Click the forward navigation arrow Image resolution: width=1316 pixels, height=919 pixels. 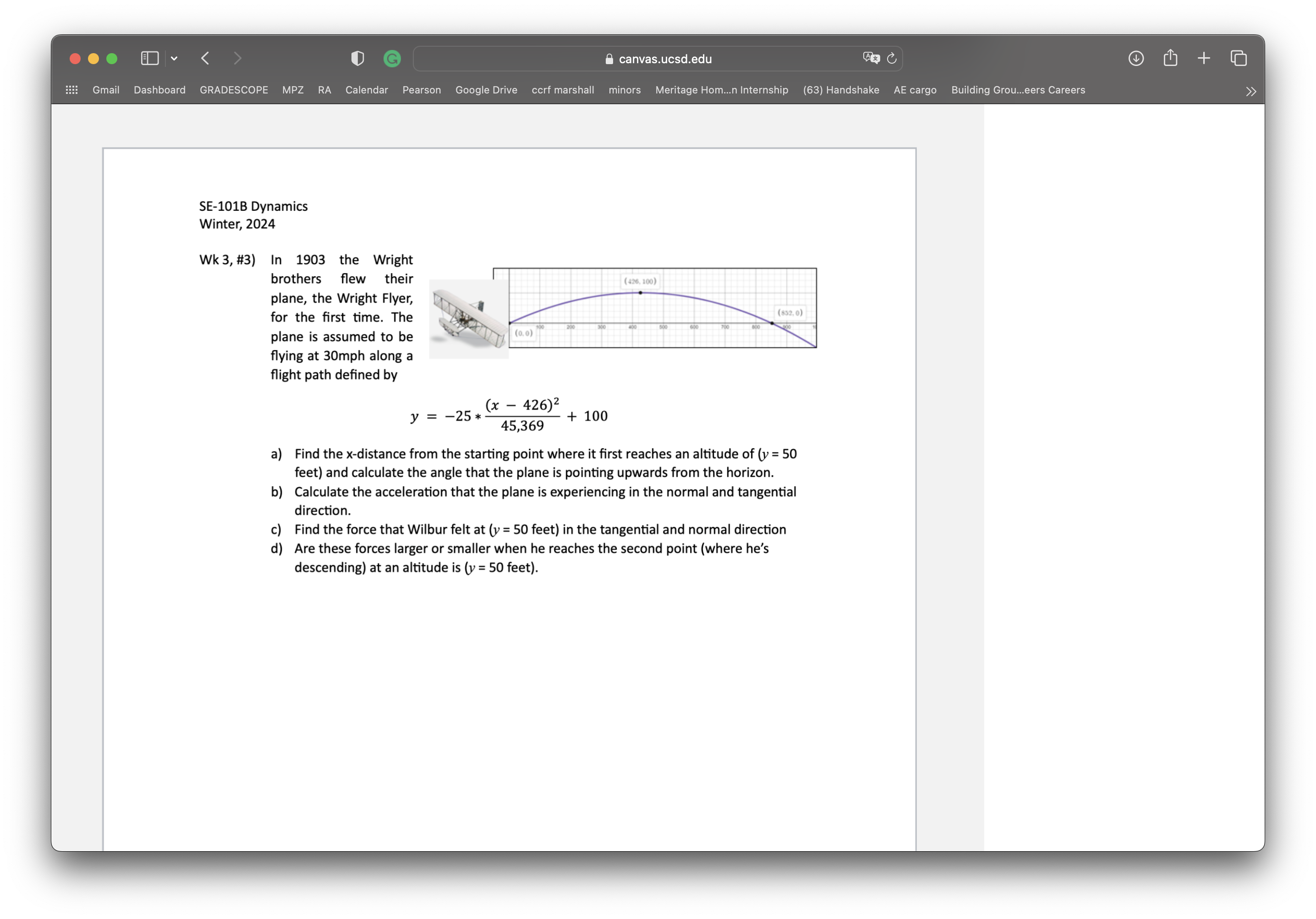pos(237,58)
